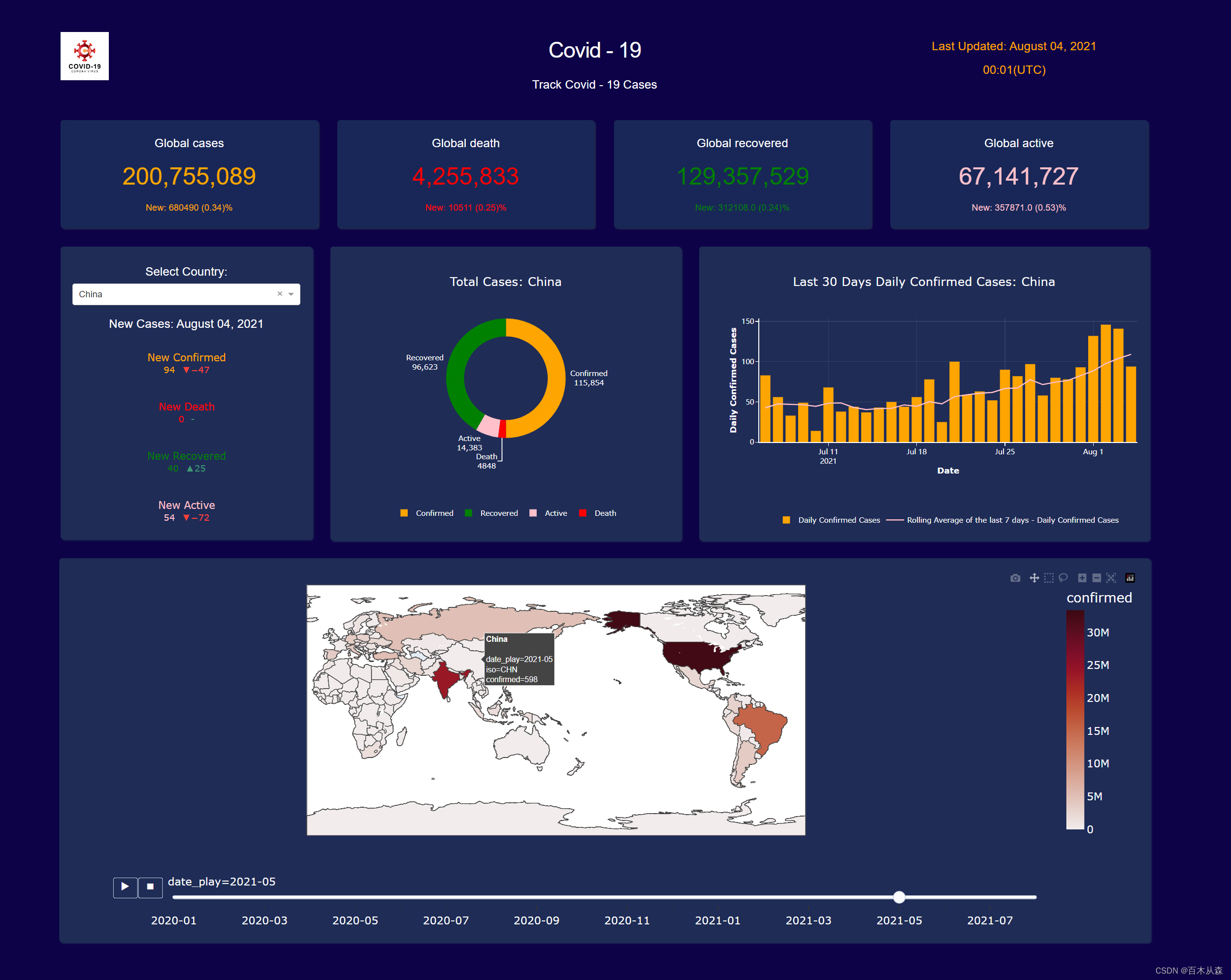
Task: Click 'Total Cases: China' chart title
Action: pyautogui.click(x=505, y=282)
